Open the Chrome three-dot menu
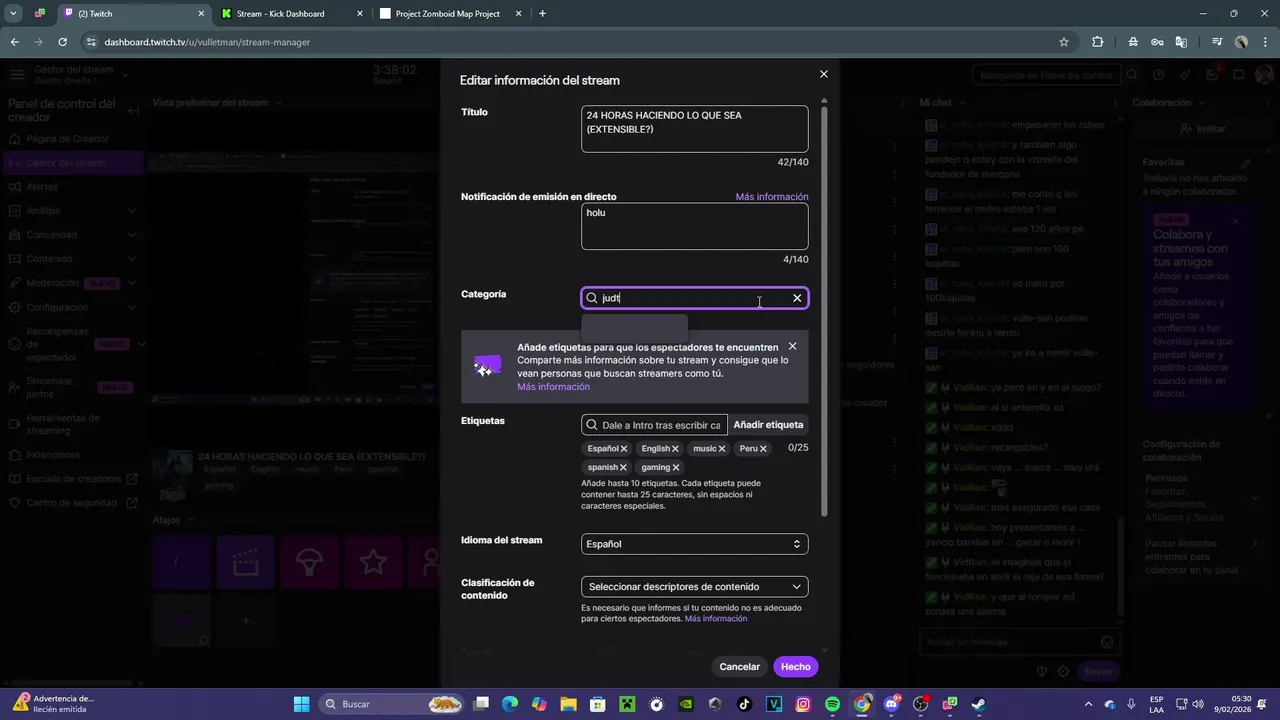 click(1264, 42)
